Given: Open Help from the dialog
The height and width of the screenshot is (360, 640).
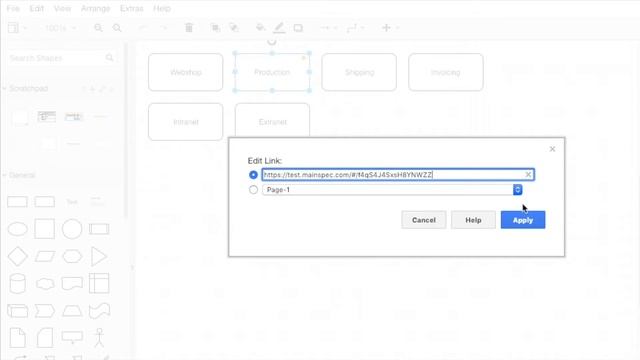Looking at the screenshot, I should click(x=473, y=220).
